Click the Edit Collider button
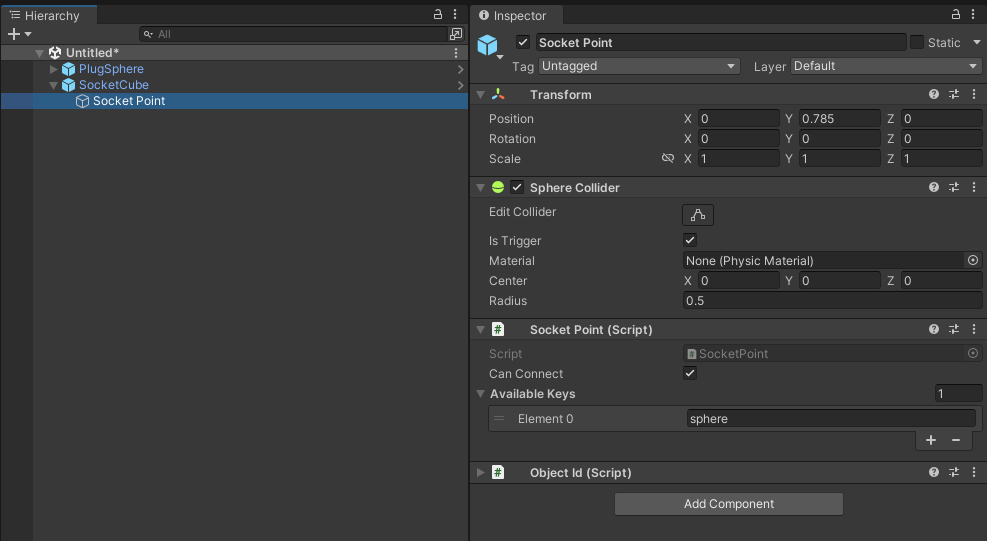987x541 pixels. [x=697, y=215]
